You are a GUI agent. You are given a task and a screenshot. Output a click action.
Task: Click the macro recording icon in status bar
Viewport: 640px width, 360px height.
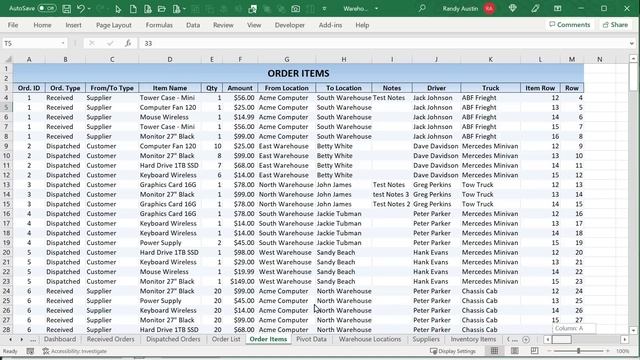pos(30,351)
